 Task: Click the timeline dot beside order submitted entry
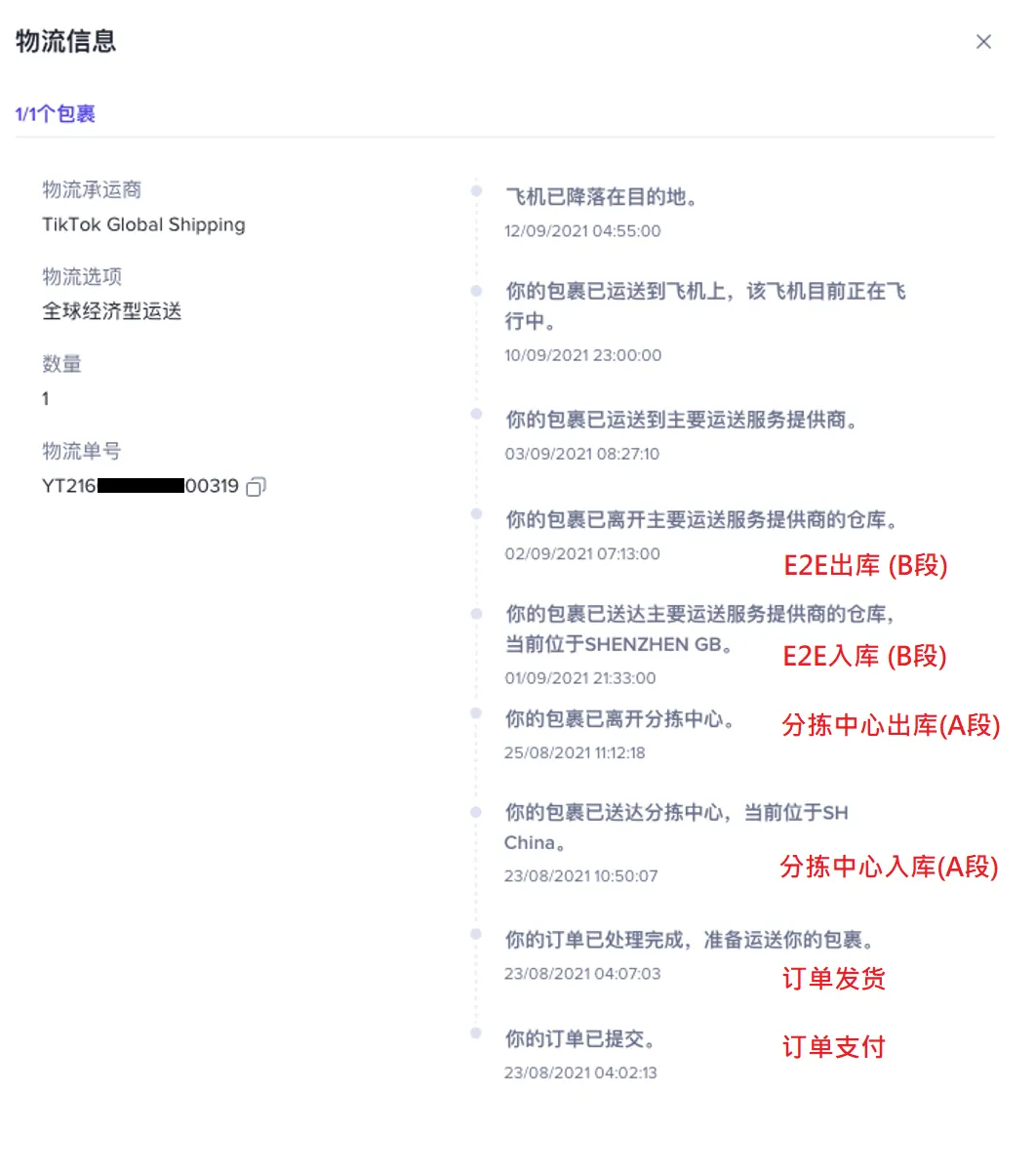476,1033
